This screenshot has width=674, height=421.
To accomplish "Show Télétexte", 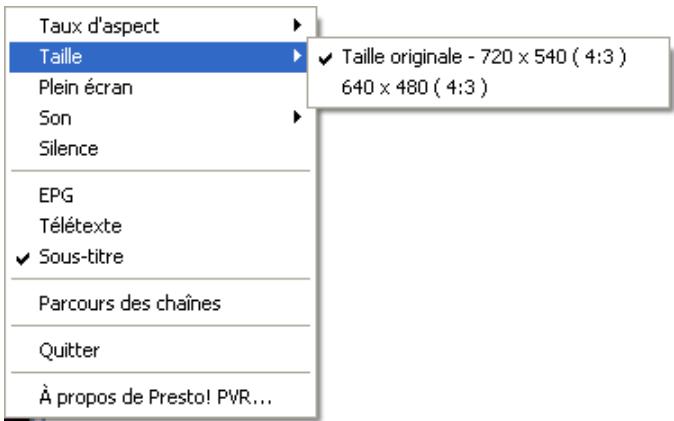I will (71, 227).
